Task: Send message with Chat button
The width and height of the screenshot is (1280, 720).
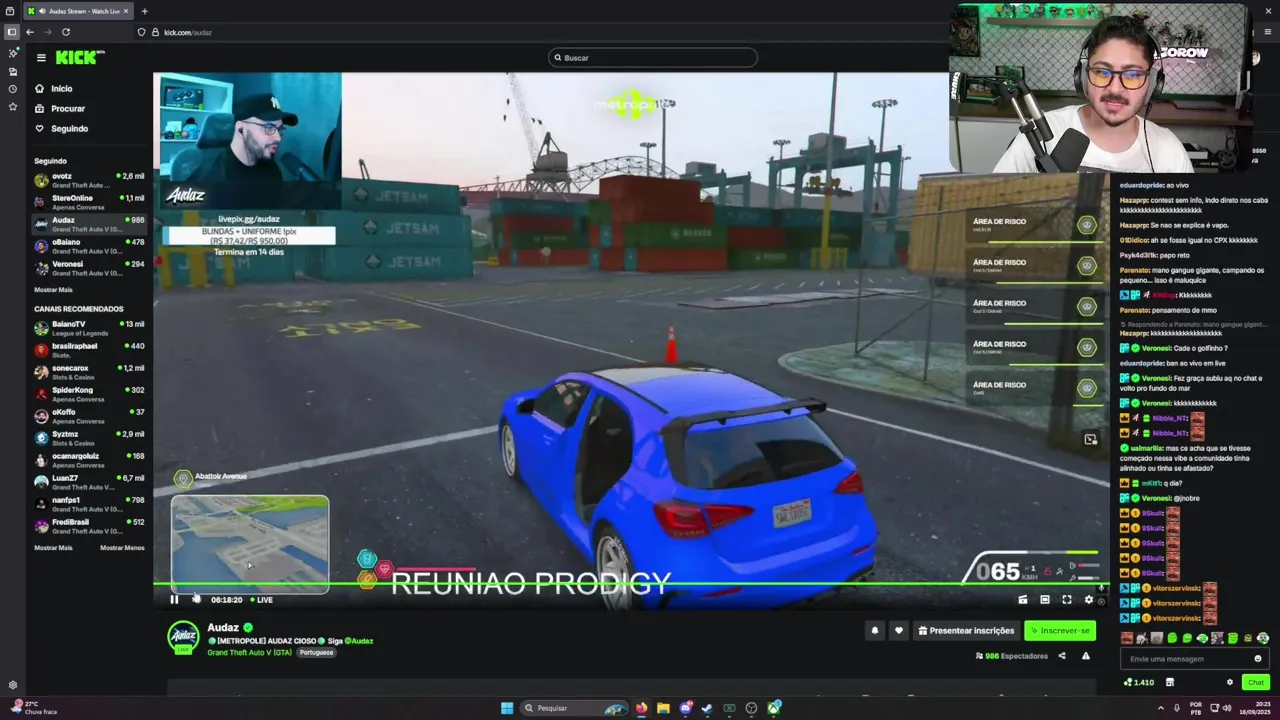Action: tap(1256, 682)
